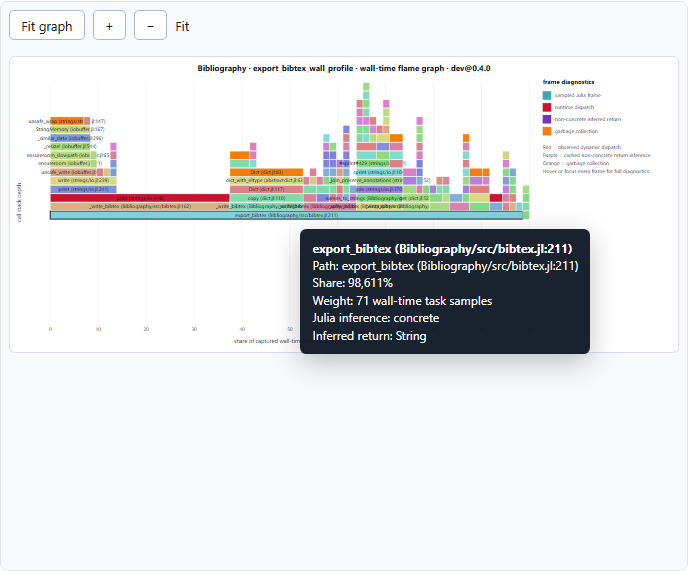Click the 'Fit' zoom status label
This screenshot has height=571, width=688.
coord(182,26)
